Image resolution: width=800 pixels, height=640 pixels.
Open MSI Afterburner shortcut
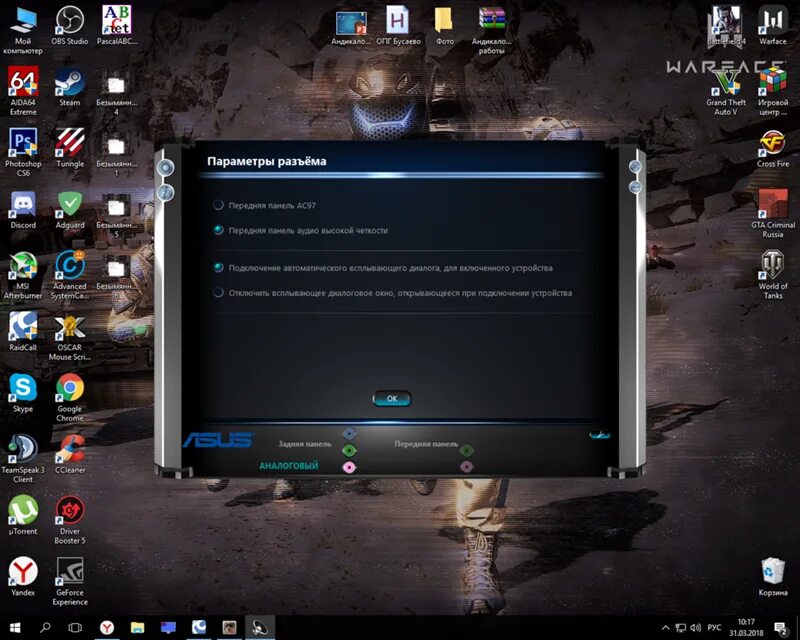pyautogui.click(x=23, y=275)
